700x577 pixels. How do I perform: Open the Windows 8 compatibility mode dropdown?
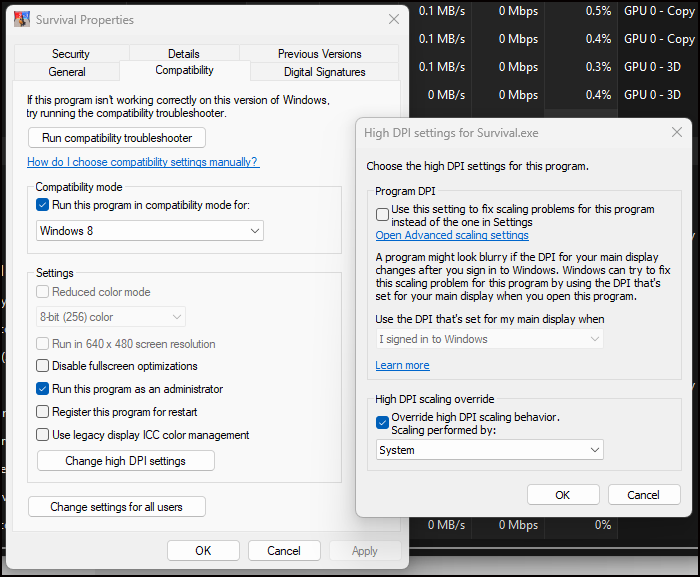(x=150, y=231)
